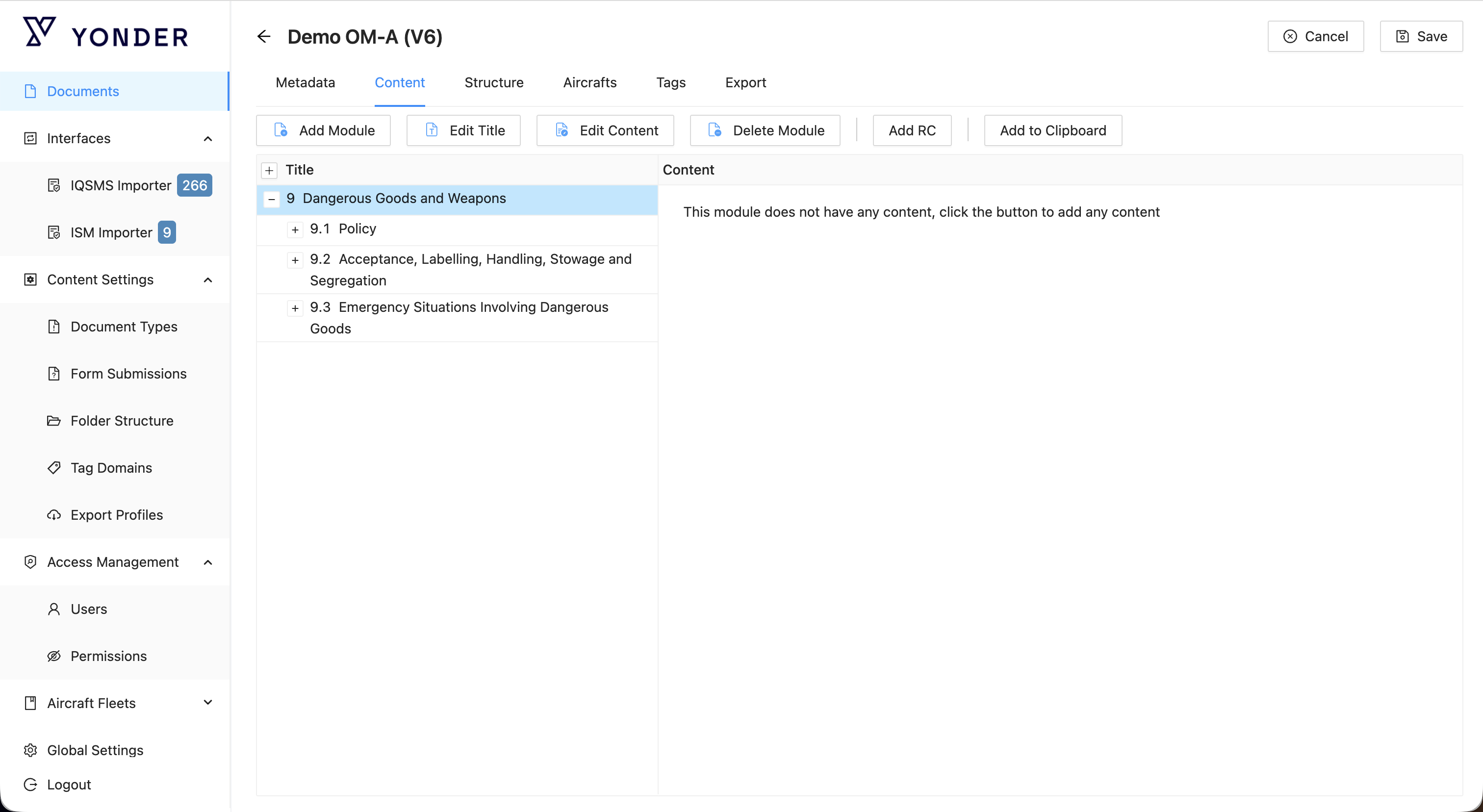Viewport: 1483px width, 812px height.
Task: Open Global Settings gear item
Action: [95, 750]
